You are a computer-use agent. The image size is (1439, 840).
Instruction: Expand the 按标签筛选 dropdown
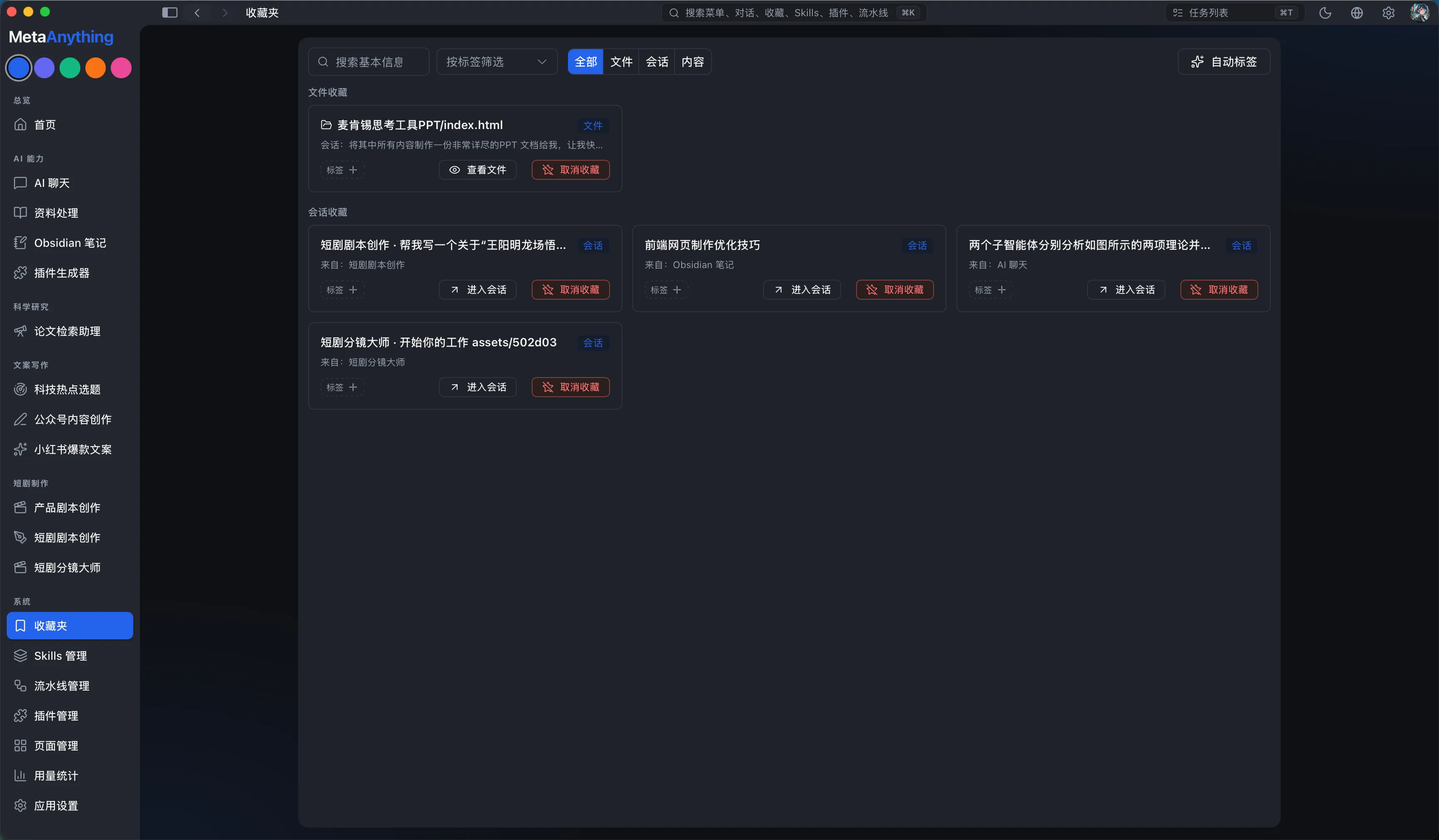(x=496, y=62)
